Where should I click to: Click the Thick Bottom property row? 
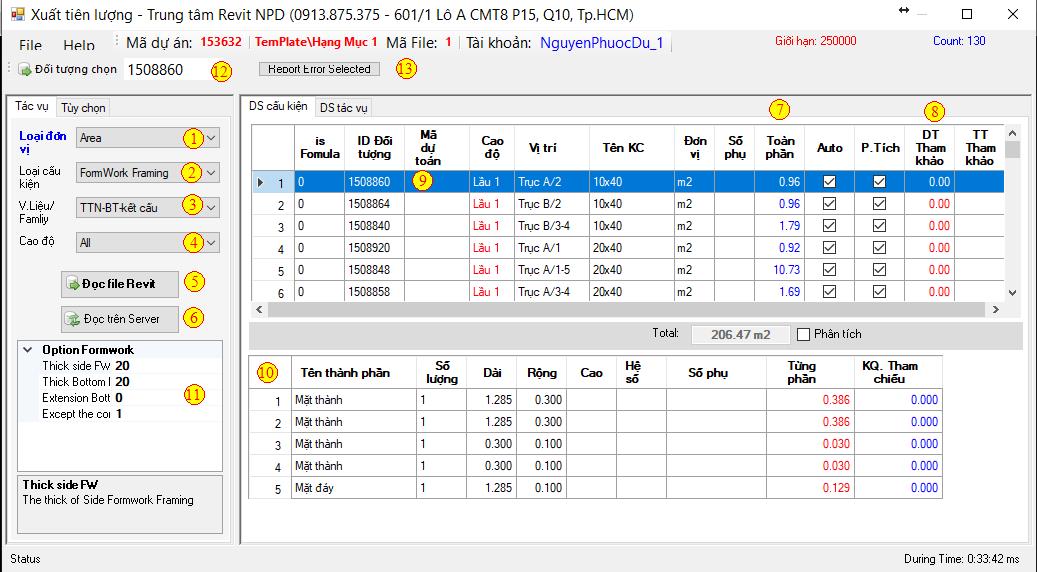point(120,382)
